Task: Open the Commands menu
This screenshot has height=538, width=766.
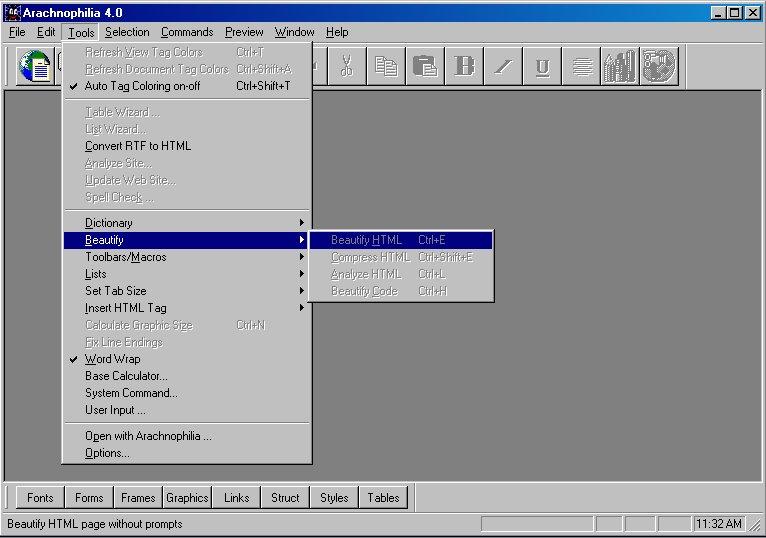Action: pyautogui.click(x=187, y=32)
